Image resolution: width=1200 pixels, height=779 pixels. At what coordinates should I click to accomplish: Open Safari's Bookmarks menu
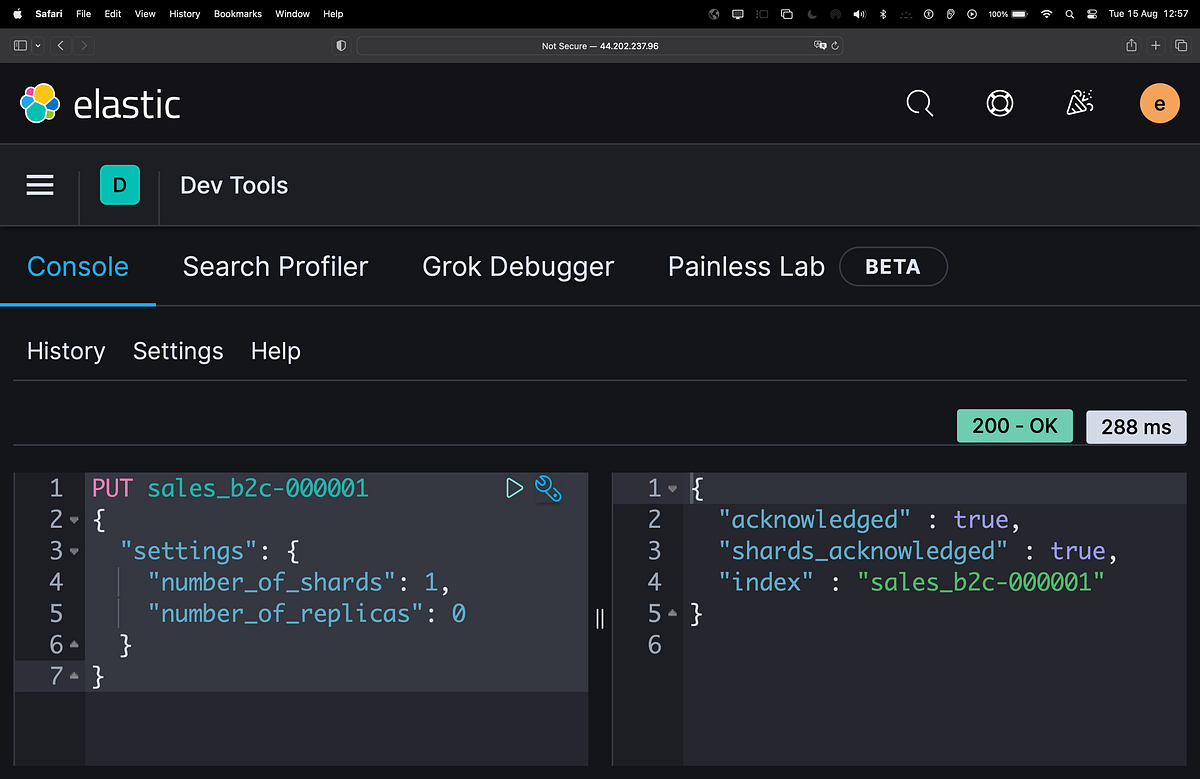[x=237, y=14]
